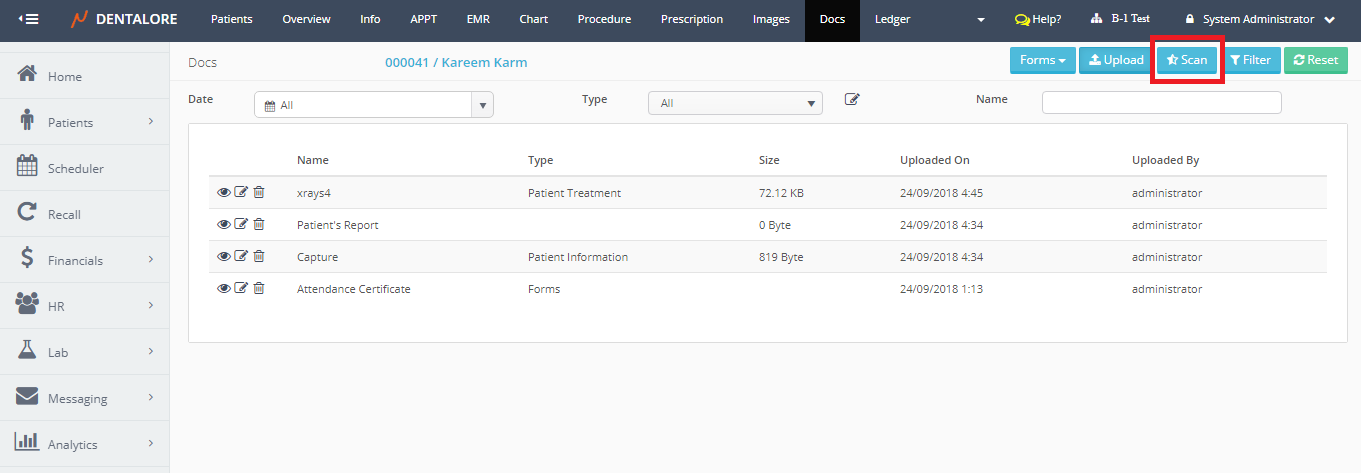Screen dimensions: 1361x473
Task: Open the Date filter dropdown
Action: coord(373,104)
